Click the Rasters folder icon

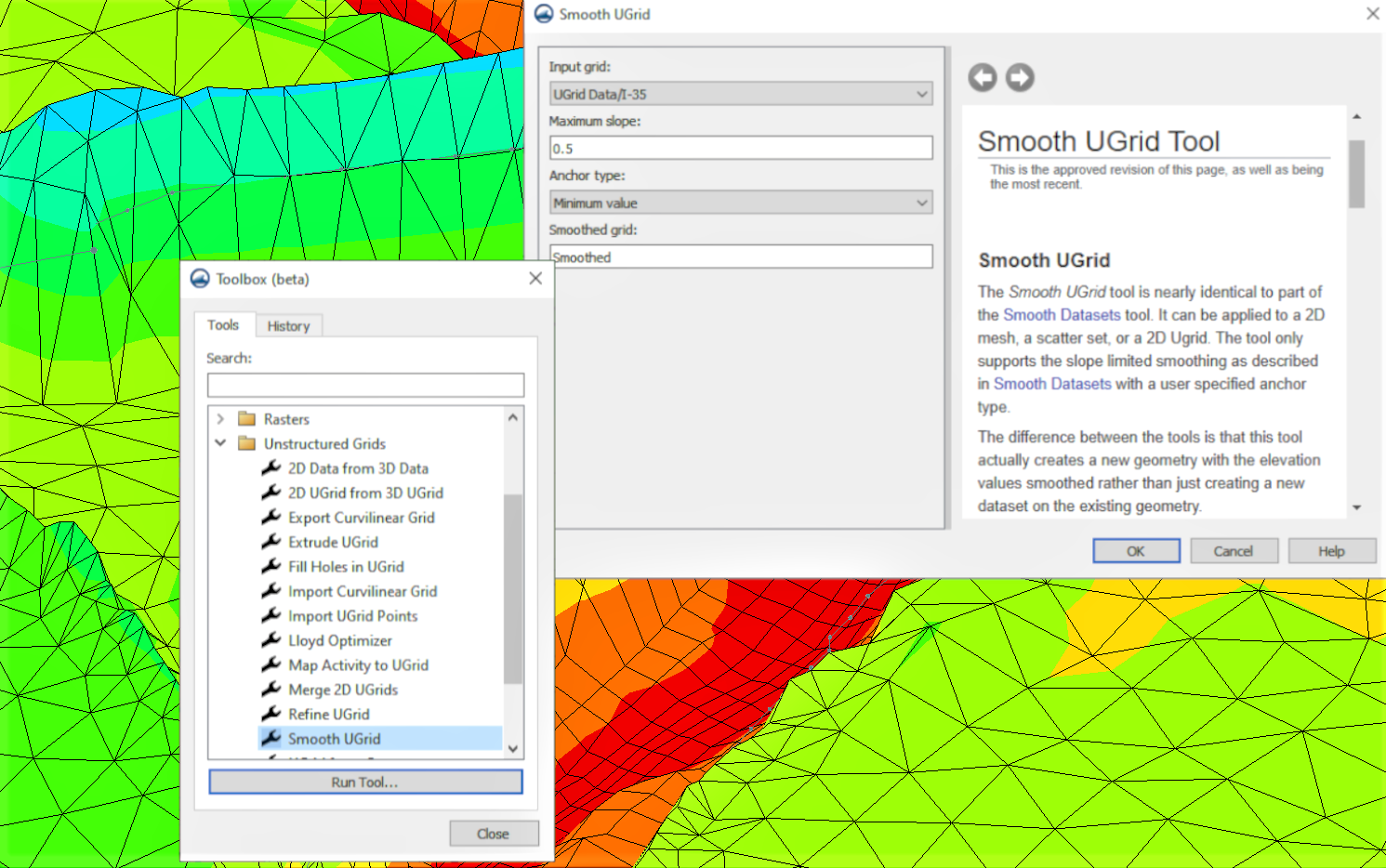coord(247,418)
